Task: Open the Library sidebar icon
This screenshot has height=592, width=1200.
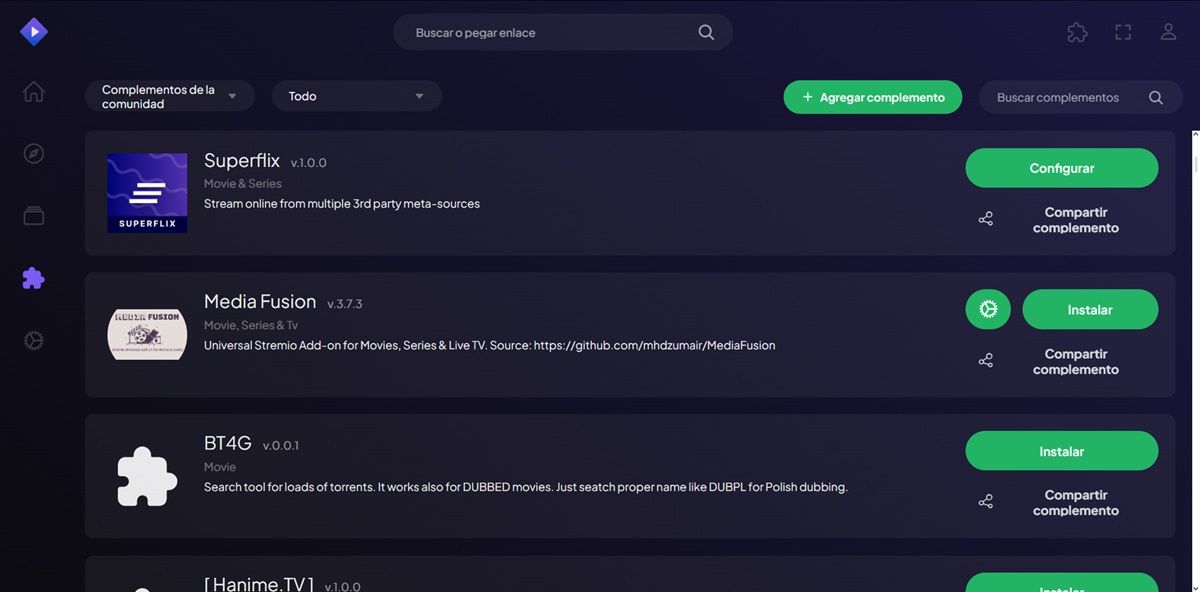Action: [x=34, y=216]
